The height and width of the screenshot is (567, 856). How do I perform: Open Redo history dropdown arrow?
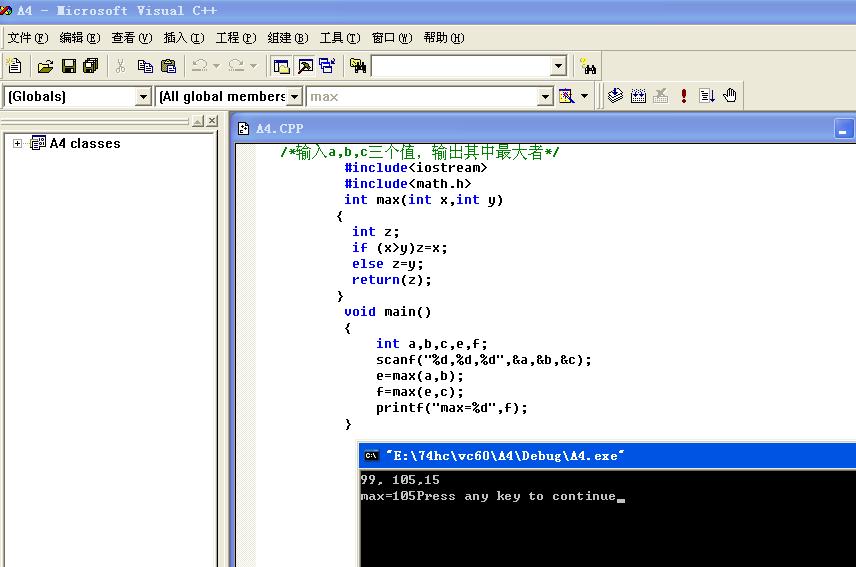[x=253, y=66]
